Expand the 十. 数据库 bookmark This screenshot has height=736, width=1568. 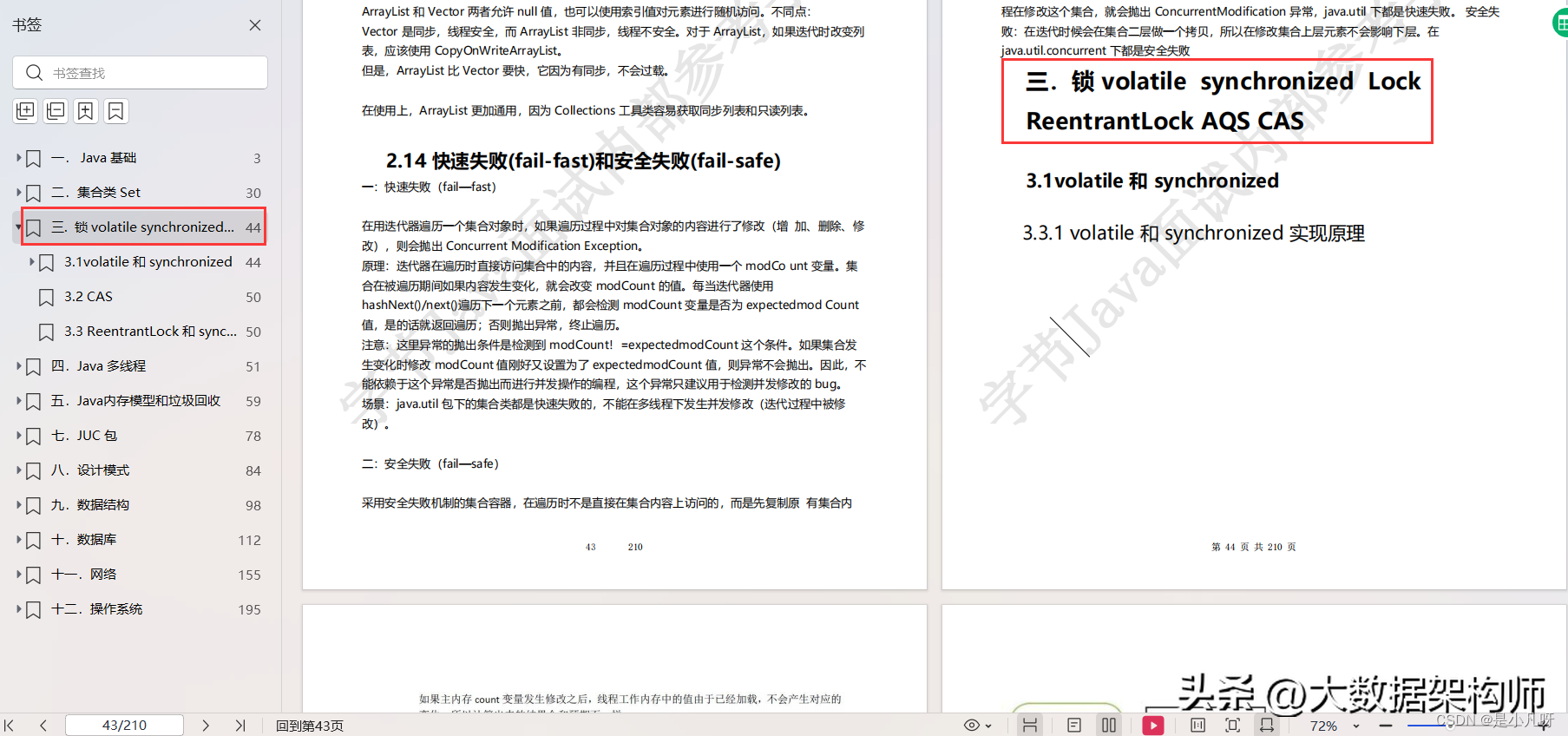click(18, 540)
